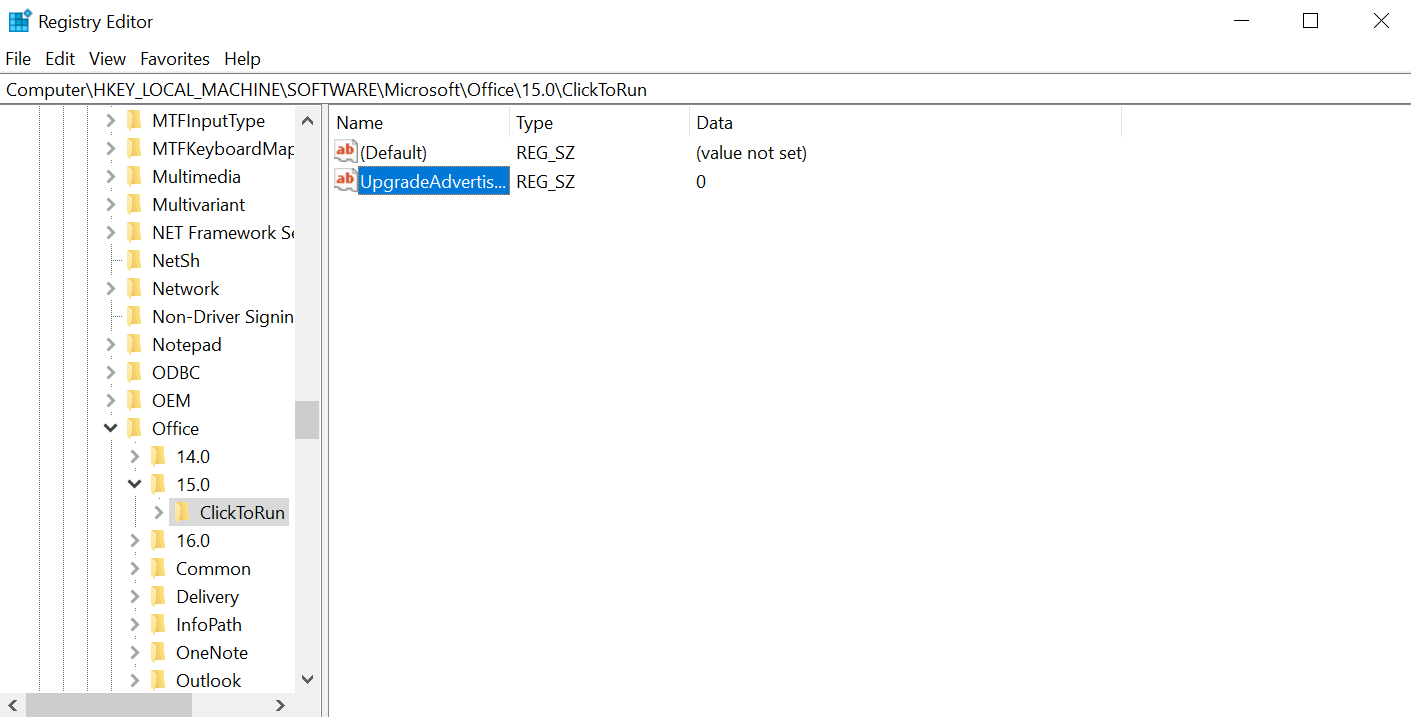The height and width of the screenshot is (717, 1411).
Task: Click the Non-Driver Signing folder icon
Action: (134, 317)
